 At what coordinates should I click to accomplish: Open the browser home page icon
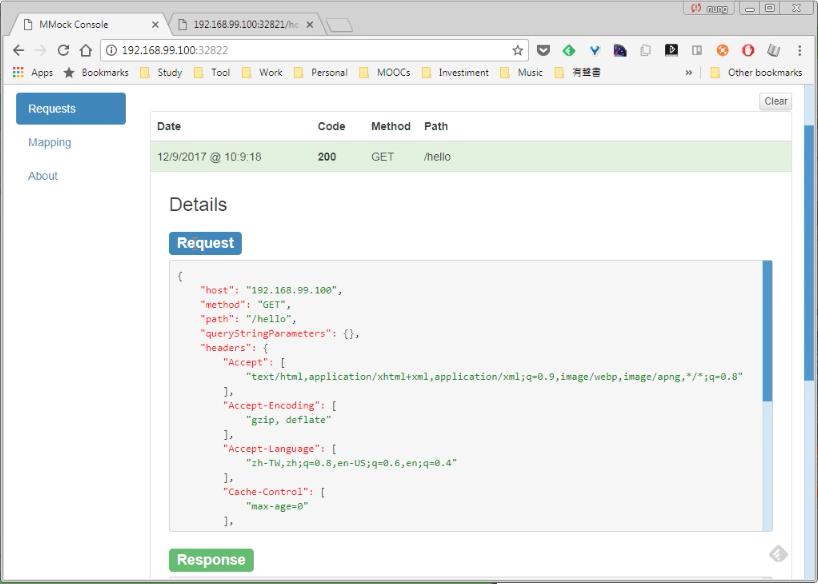click(86, 50)
